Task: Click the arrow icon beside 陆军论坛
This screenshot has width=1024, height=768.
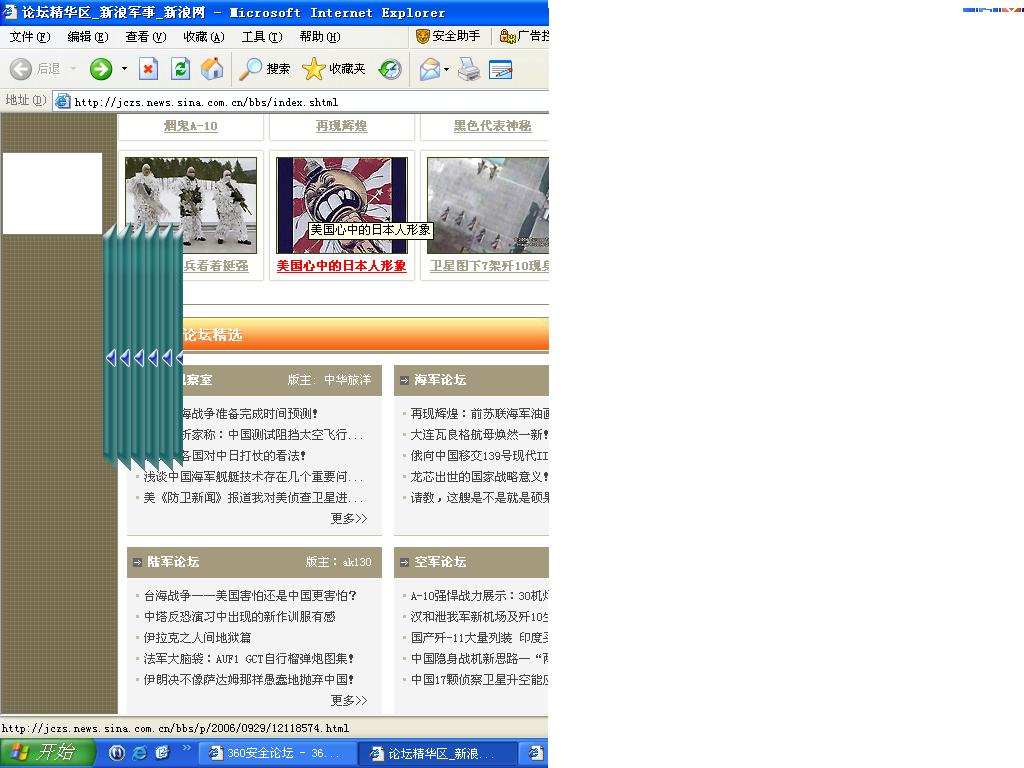Action: [x=137, y=562]
